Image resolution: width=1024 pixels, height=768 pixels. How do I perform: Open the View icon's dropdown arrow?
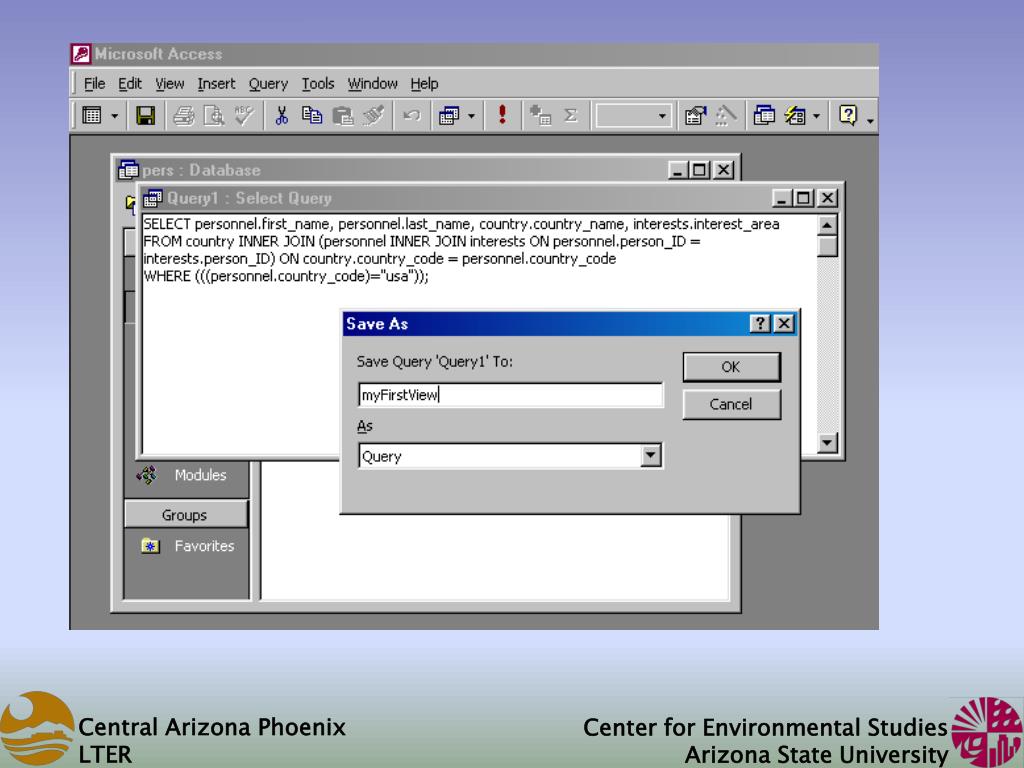pos(114,116)
